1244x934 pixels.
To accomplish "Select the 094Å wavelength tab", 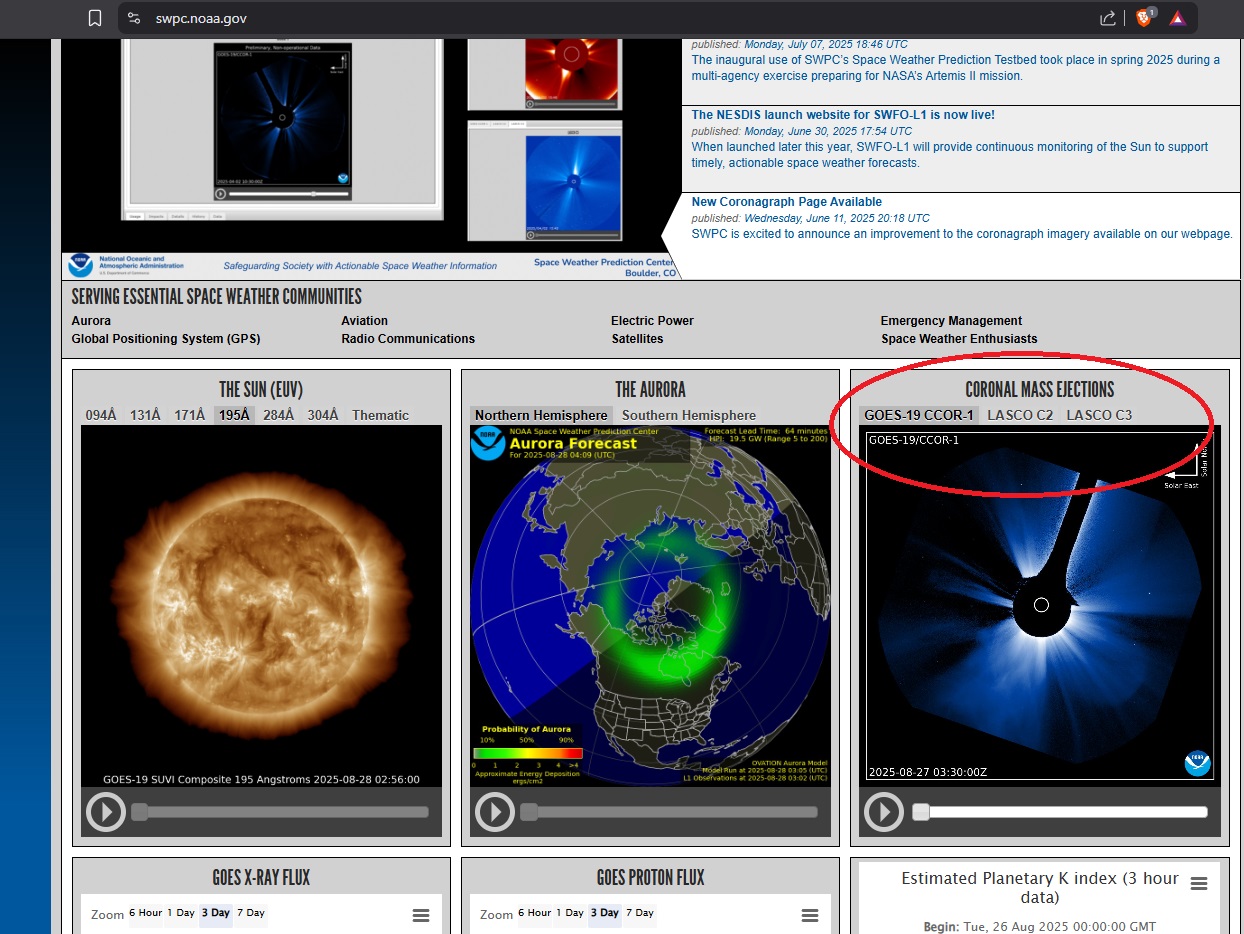I will pyautogui.click(x=102, y=415).
